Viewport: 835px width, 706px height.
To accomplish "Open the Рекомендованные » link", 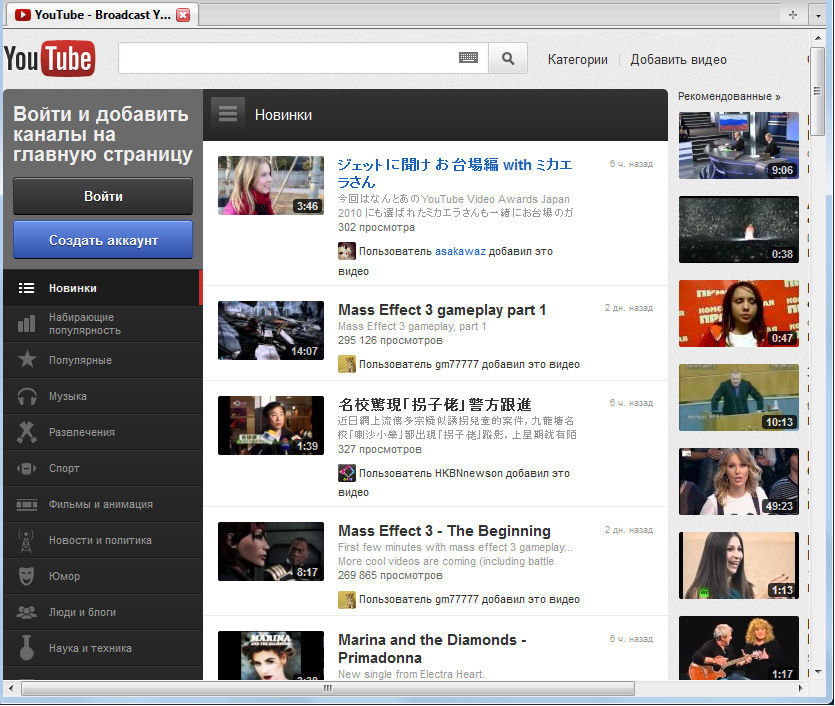I will click(x=728, y=97).
